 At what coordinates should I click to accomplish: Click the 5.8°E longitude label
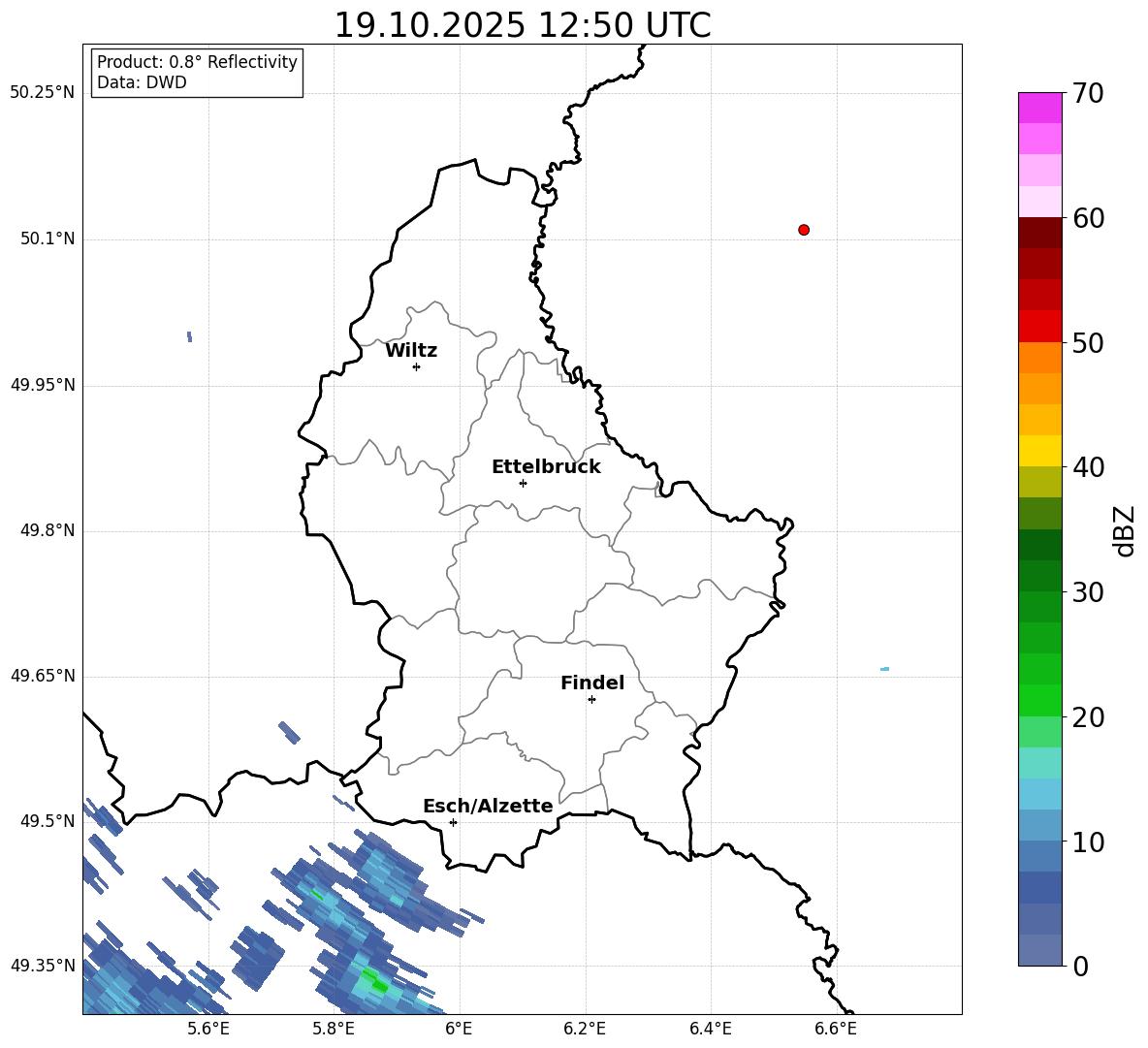[x=334, y=1029]
